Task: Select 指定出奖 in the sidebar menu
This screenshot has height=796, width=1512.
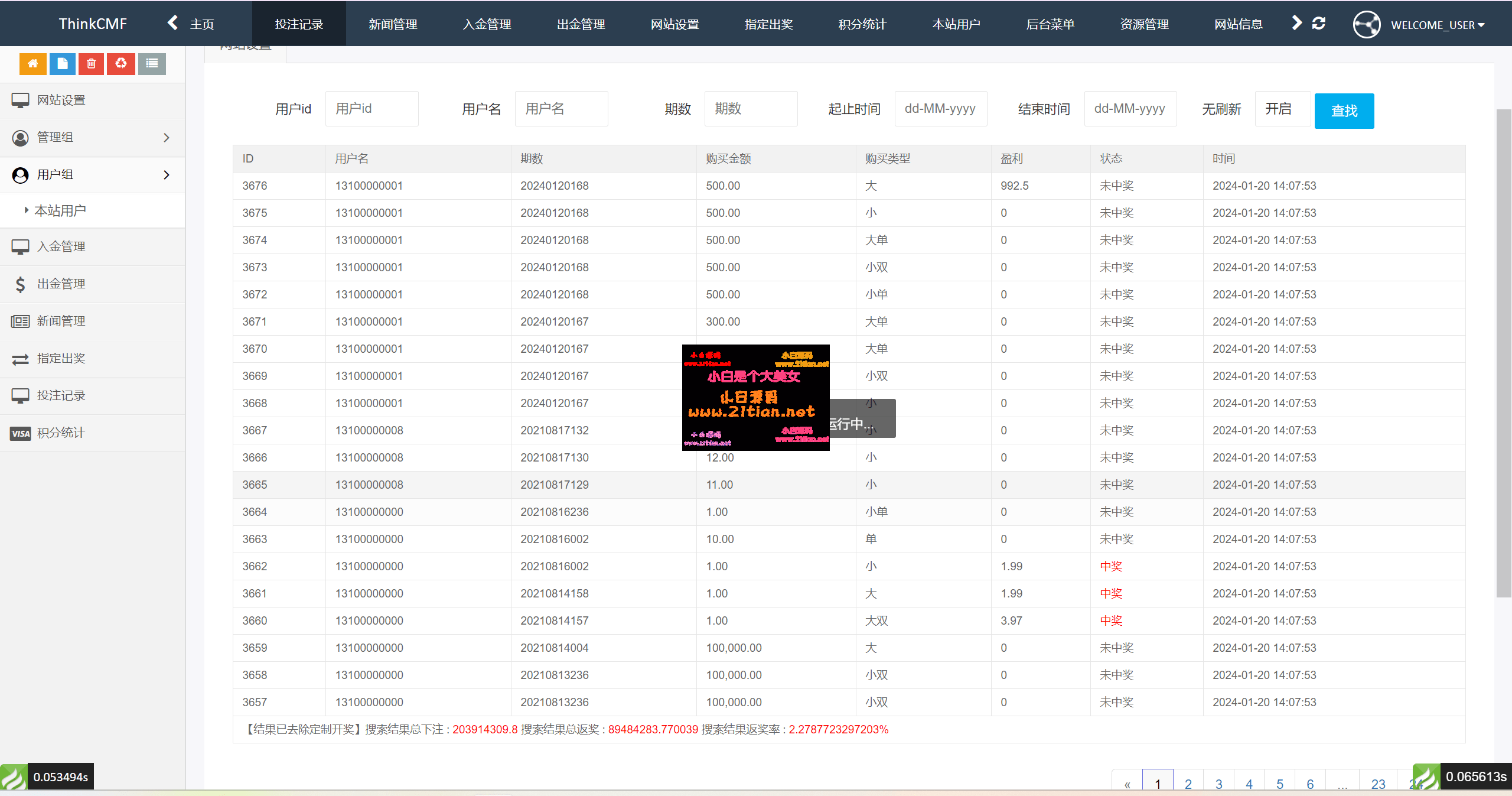Action: click(x=61, y=359)
